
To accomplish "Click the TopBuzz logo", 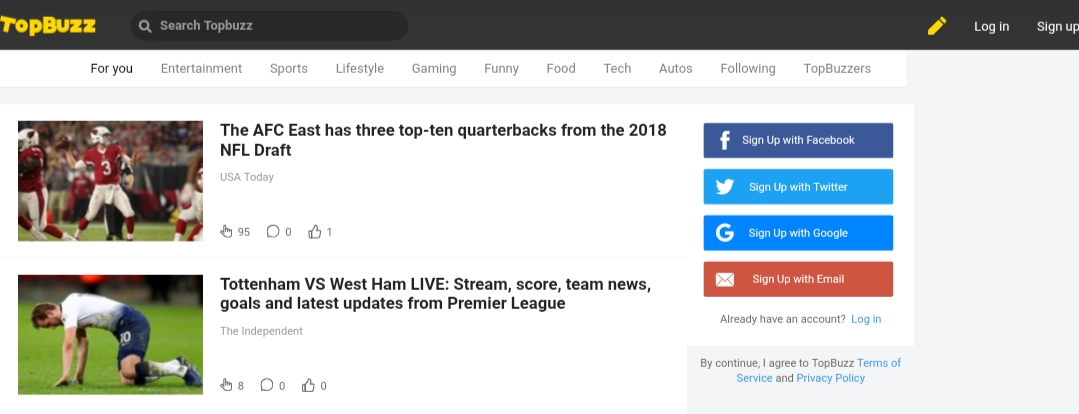I will pos(47,25).
